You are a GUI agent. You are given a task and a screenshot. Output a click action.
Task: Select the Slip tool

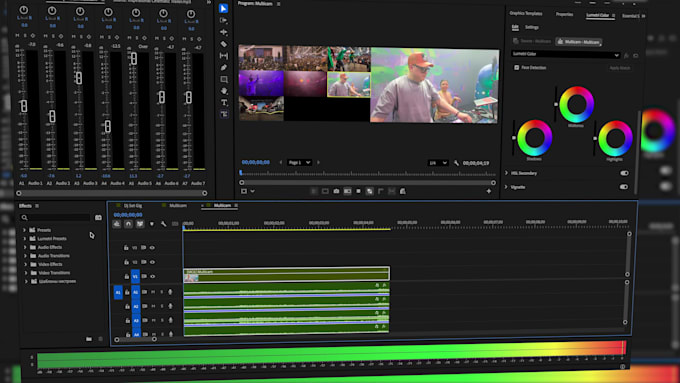click(x=224, y=56)
